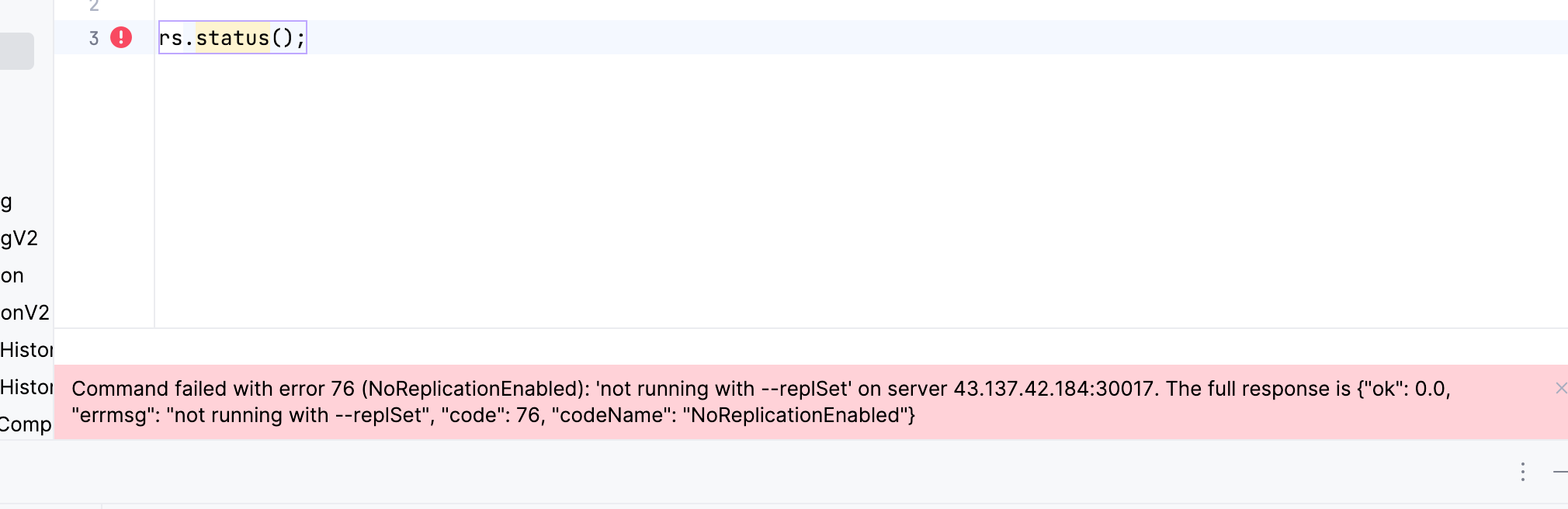The height and width of the screenshot is (509, 1568).
Task: Click line number 2 in the gutter
Action: (x=94, y=6)
